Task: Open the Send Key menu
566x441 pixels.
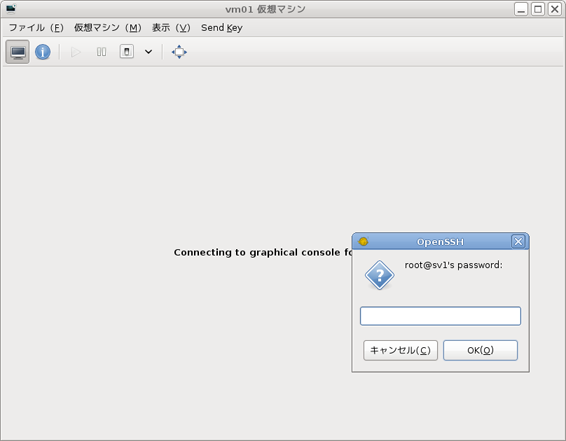Action: pos(222,28)
